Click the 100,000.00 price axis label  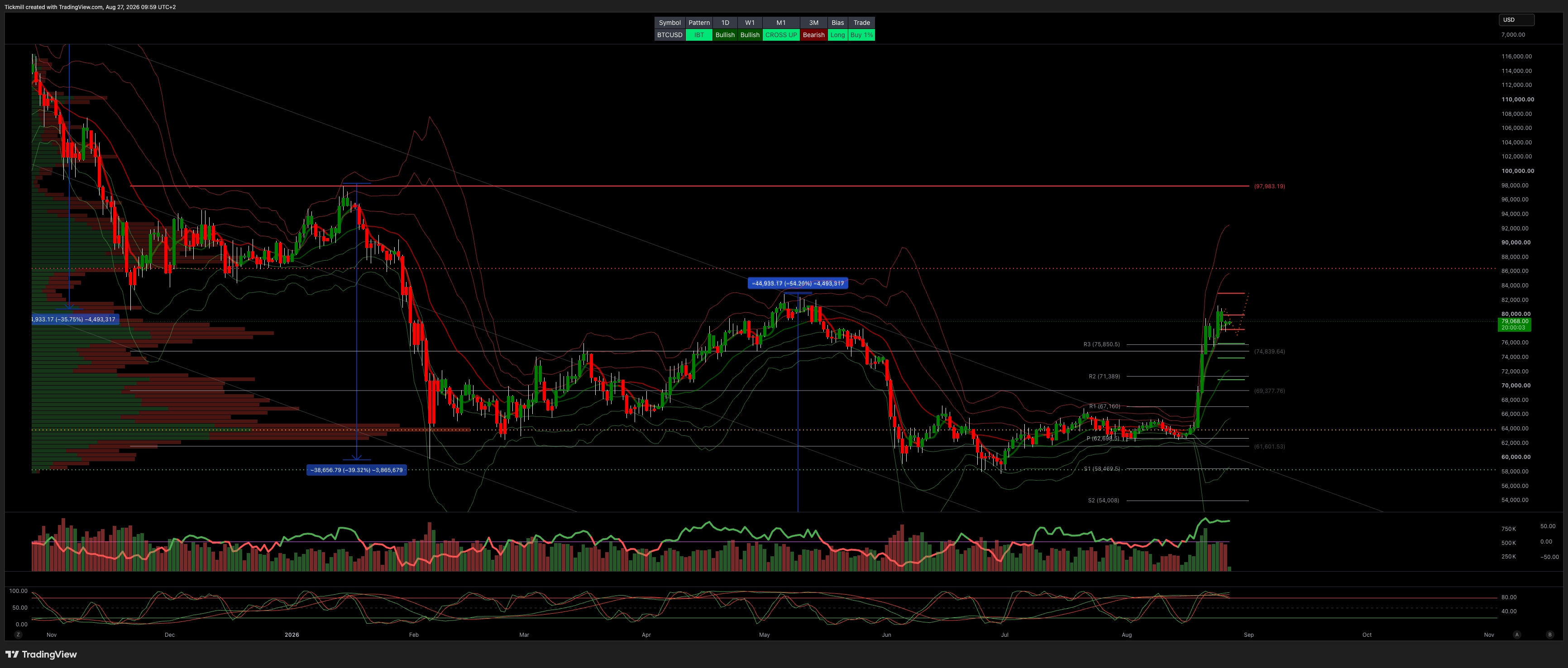point(1517,171)
